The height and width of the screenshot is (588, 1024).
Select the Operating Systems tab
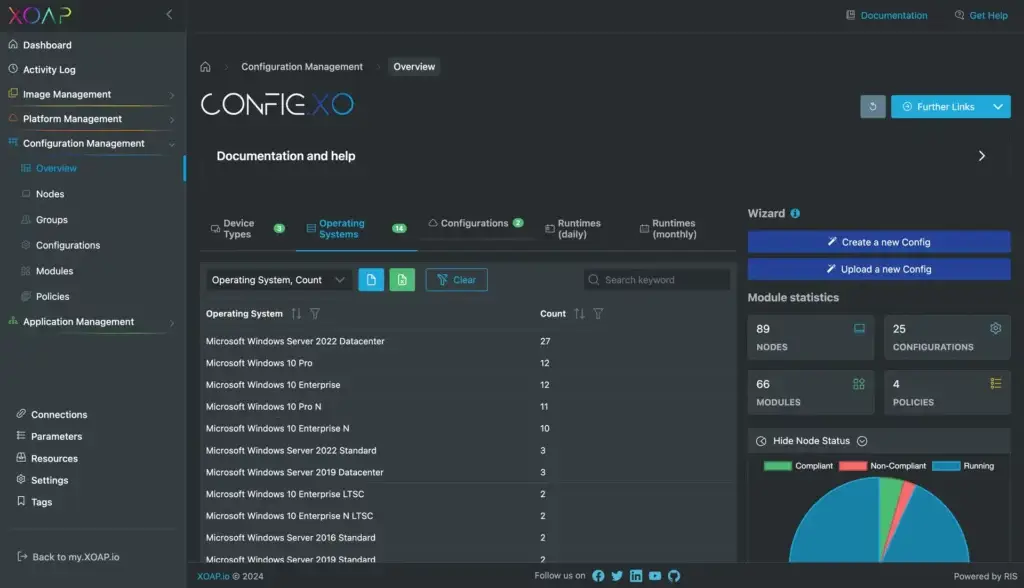357,229
